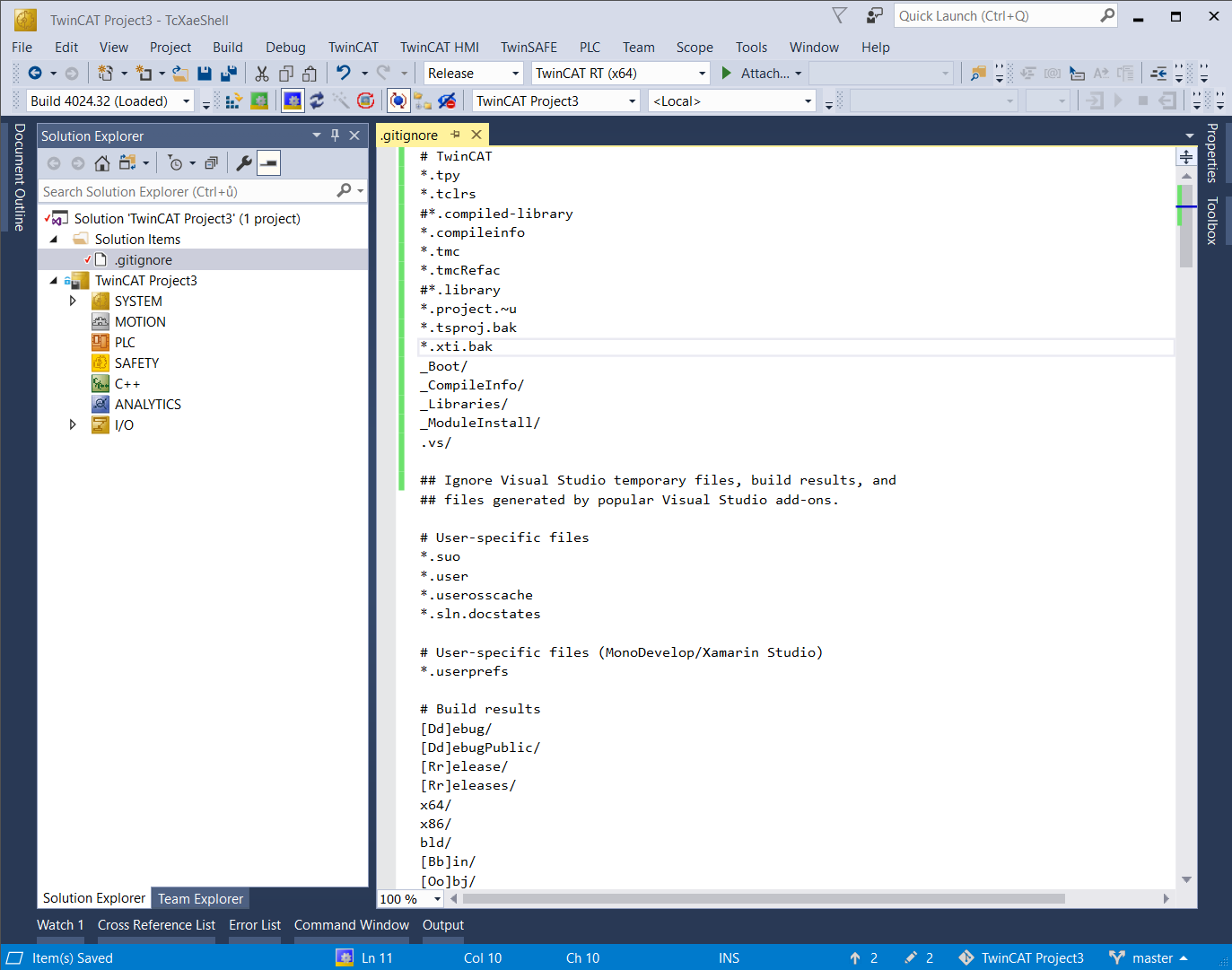
Task: Click the Copy toolbar icon
Action: tap(286, 74)
